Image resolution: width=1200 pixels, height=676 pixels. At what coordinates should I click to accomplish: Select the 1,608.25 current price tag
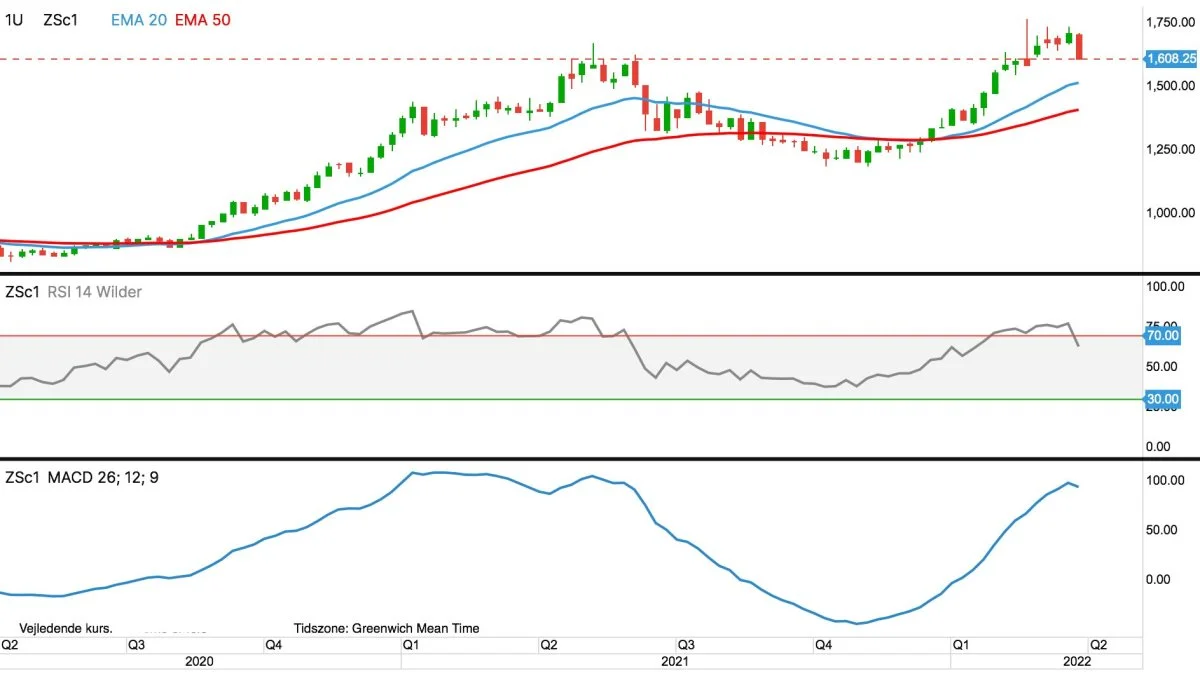pyautogui.click(x=1172, y=59)
